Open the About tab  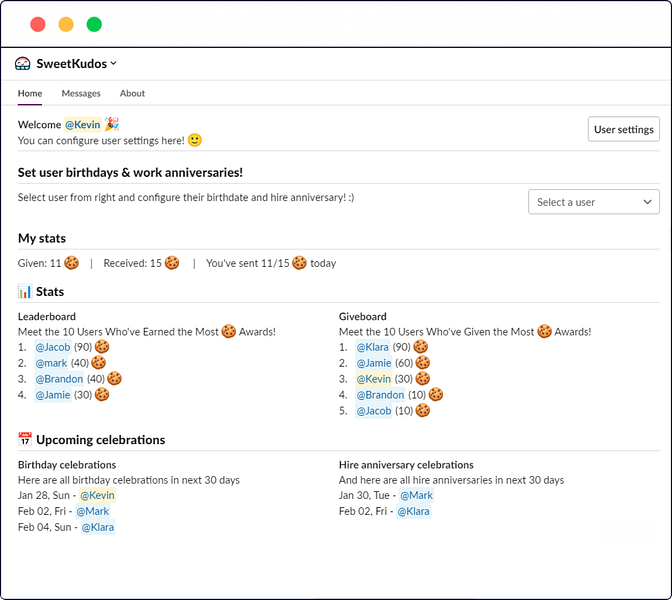tap(132, 93)
